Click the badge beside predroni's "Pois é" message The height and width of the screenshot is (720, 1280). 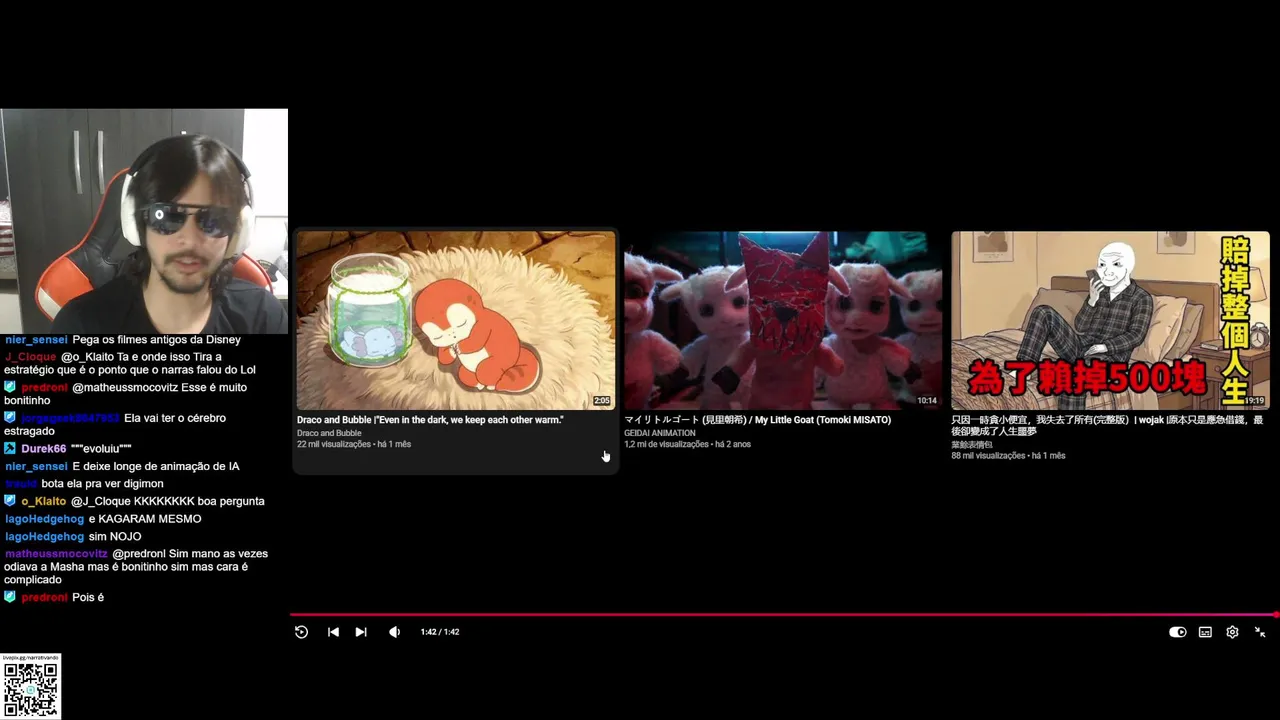point(10,597)
